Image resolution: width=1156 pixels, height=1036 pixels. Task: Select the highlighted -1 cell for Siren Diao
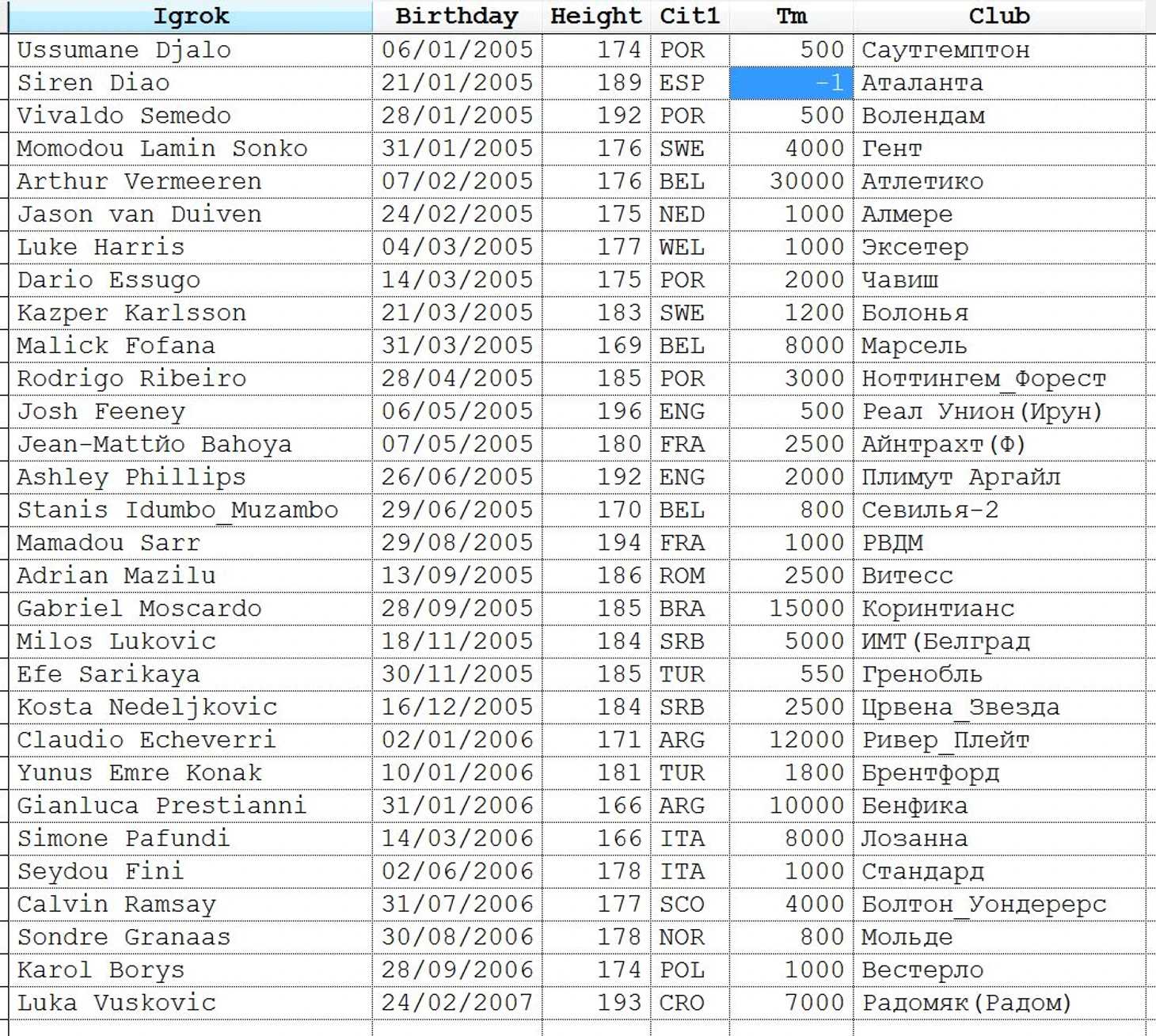pos(791,83)
